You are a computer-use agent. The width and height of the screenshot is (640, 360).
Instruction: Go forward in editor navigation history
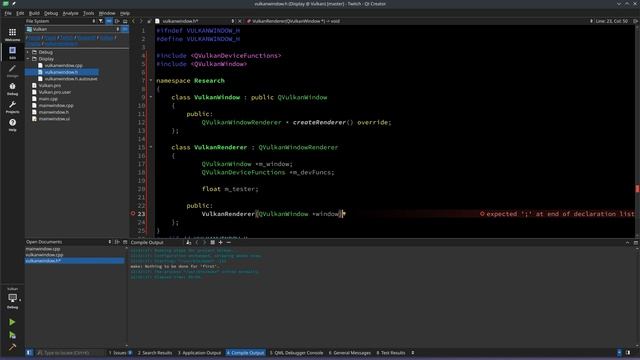pyautogui.click(x=141, y=21)
